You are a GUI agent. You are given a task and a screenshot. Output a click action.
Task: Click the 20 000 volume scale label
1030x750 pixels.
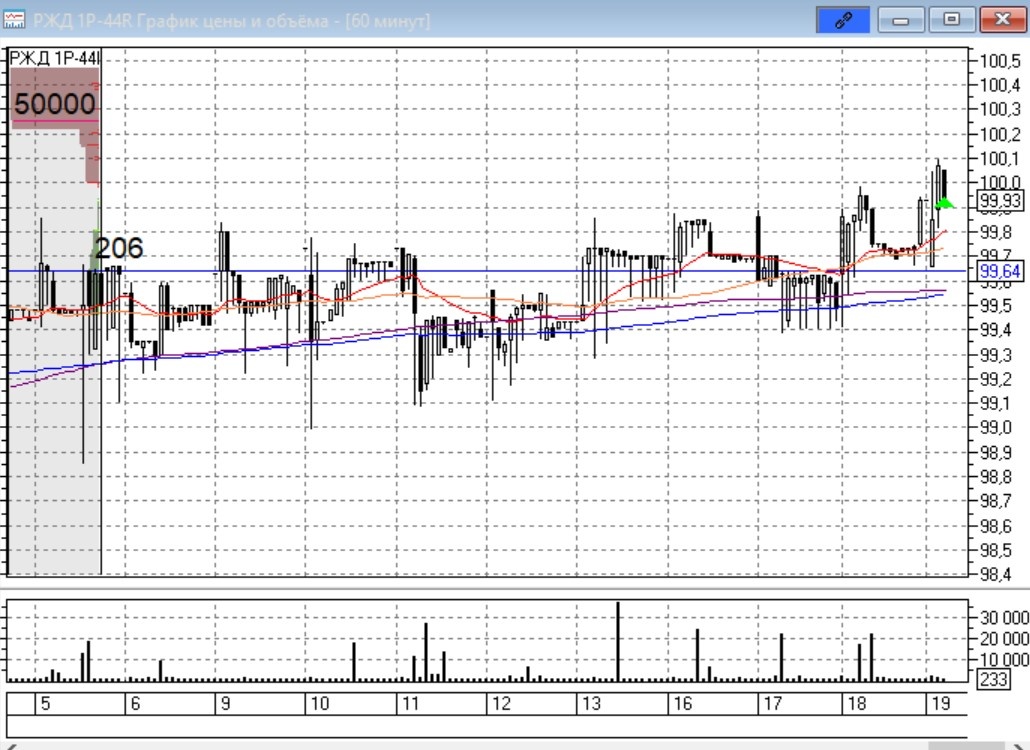[x=1004, y=638]
